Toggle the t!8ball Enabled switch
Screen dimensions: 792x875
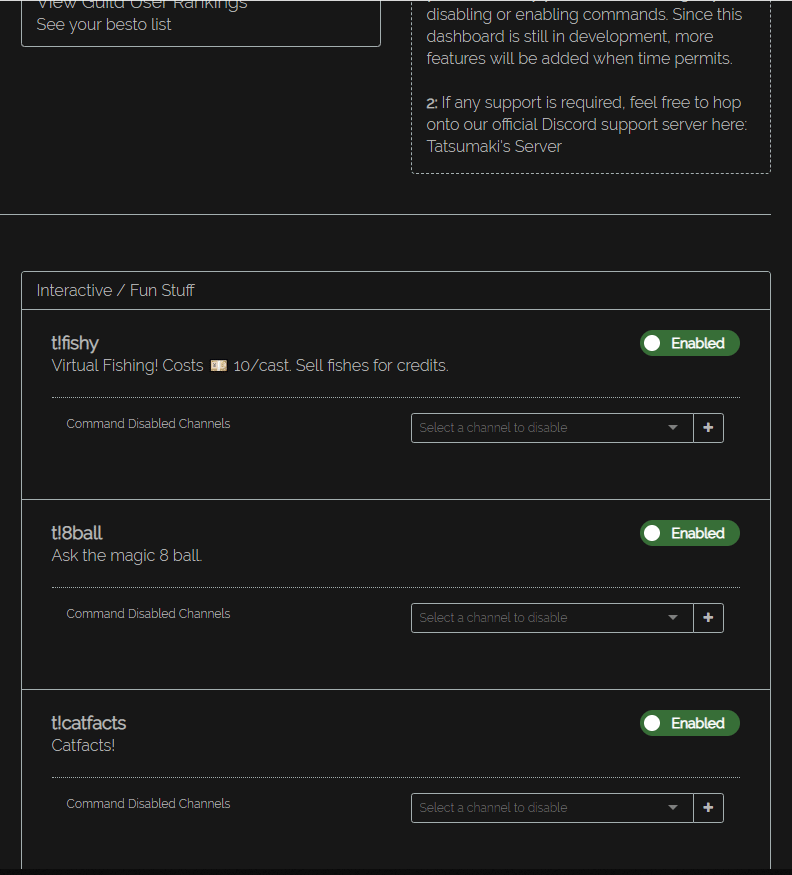point(689,533)
